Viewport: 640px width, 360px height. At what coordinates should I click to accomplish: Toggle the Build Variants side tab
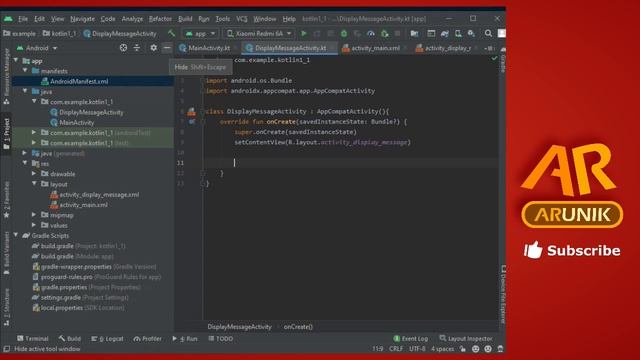pos(6,253)
